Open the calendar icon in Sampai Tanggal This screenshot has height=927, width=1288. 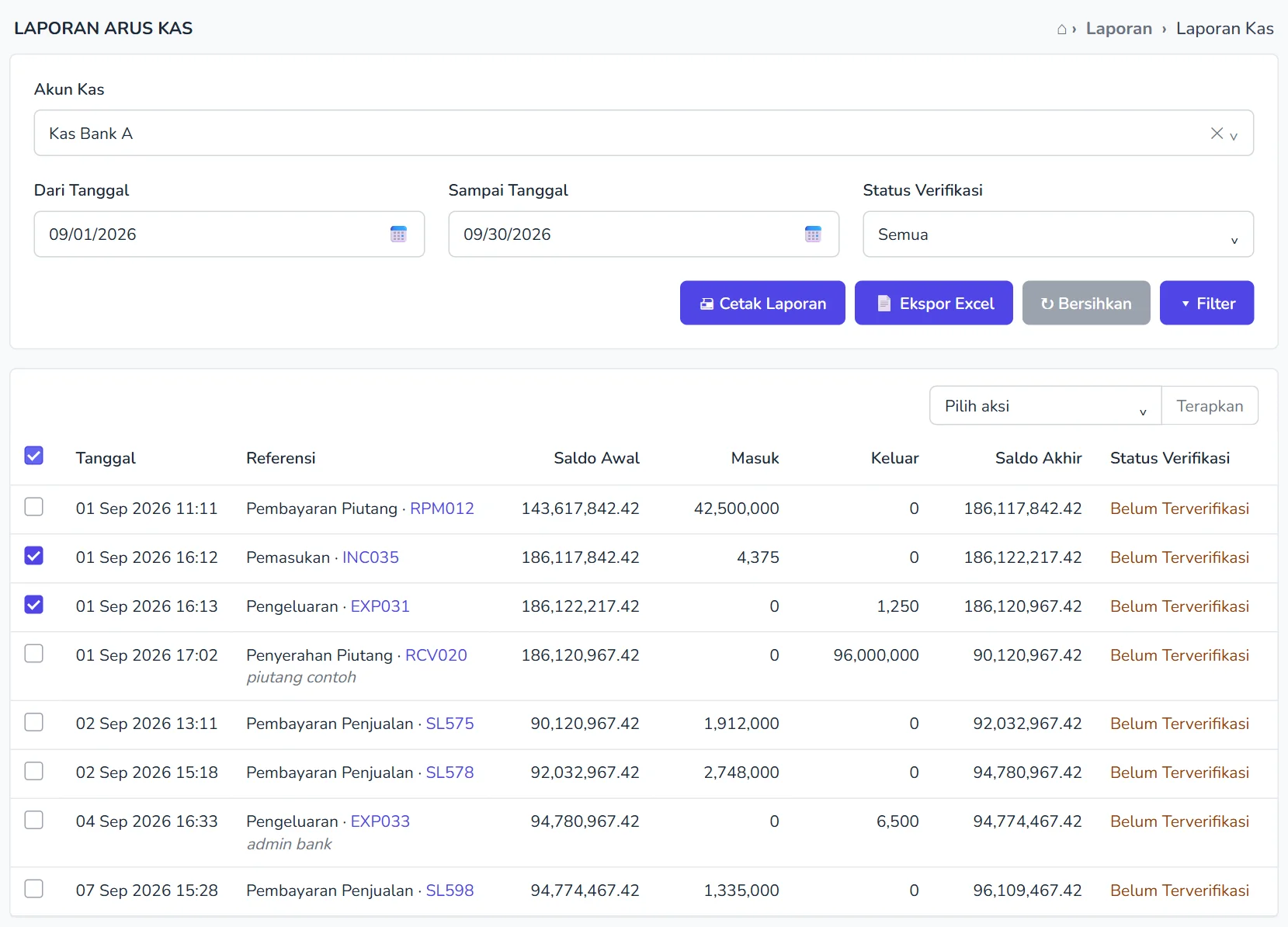coord(813,234)
